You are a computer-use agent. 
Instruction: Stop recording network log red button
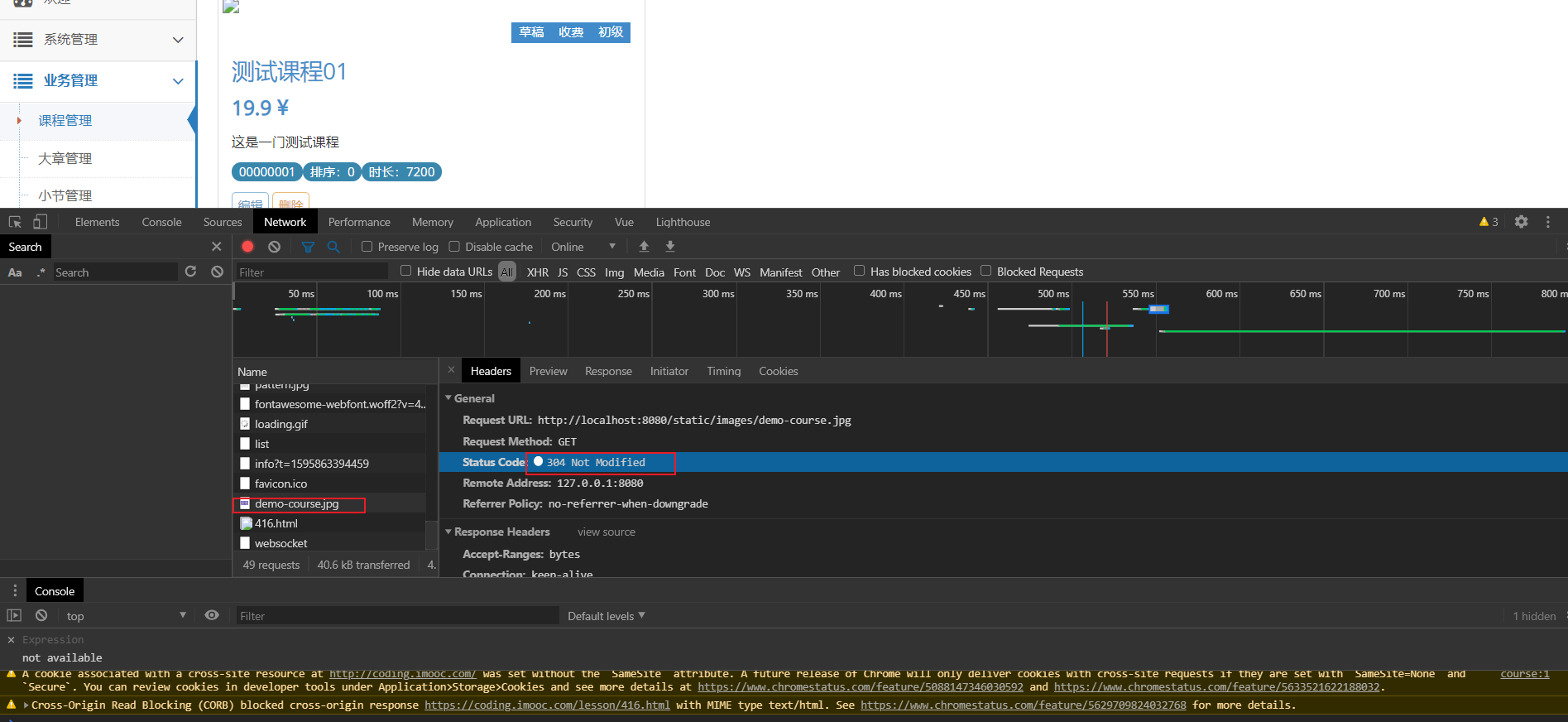coord(247,247)
